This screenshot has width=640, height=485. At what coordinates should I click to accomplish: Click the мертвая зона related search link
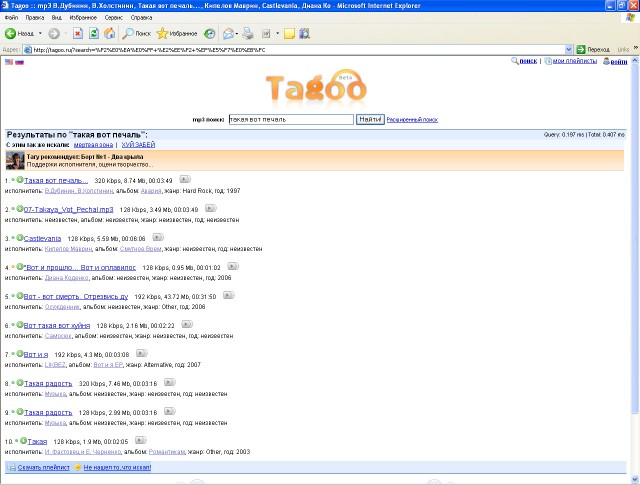93,145
